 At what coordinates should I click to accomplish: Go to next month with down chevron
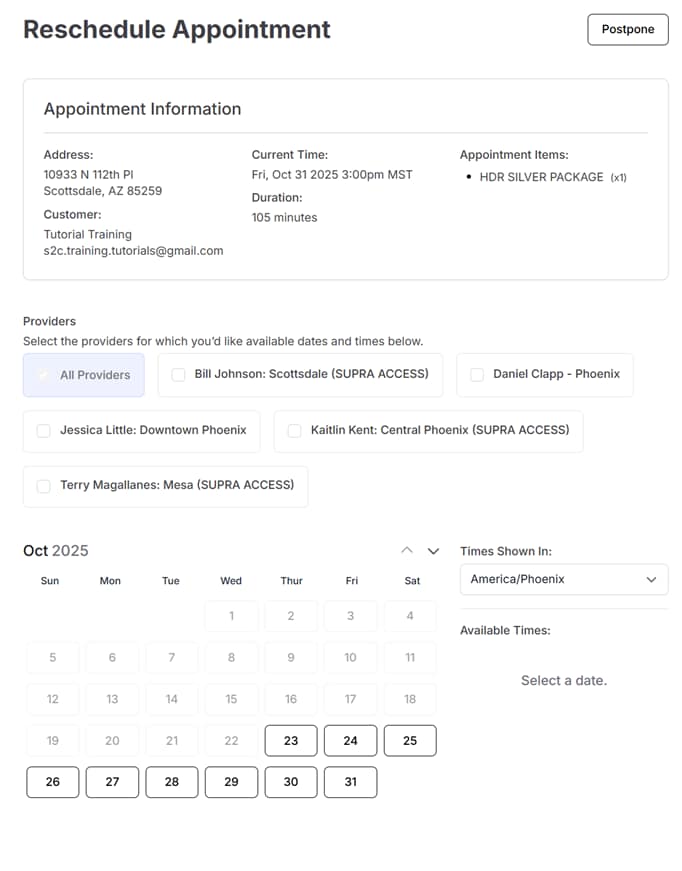click(433, 551)
